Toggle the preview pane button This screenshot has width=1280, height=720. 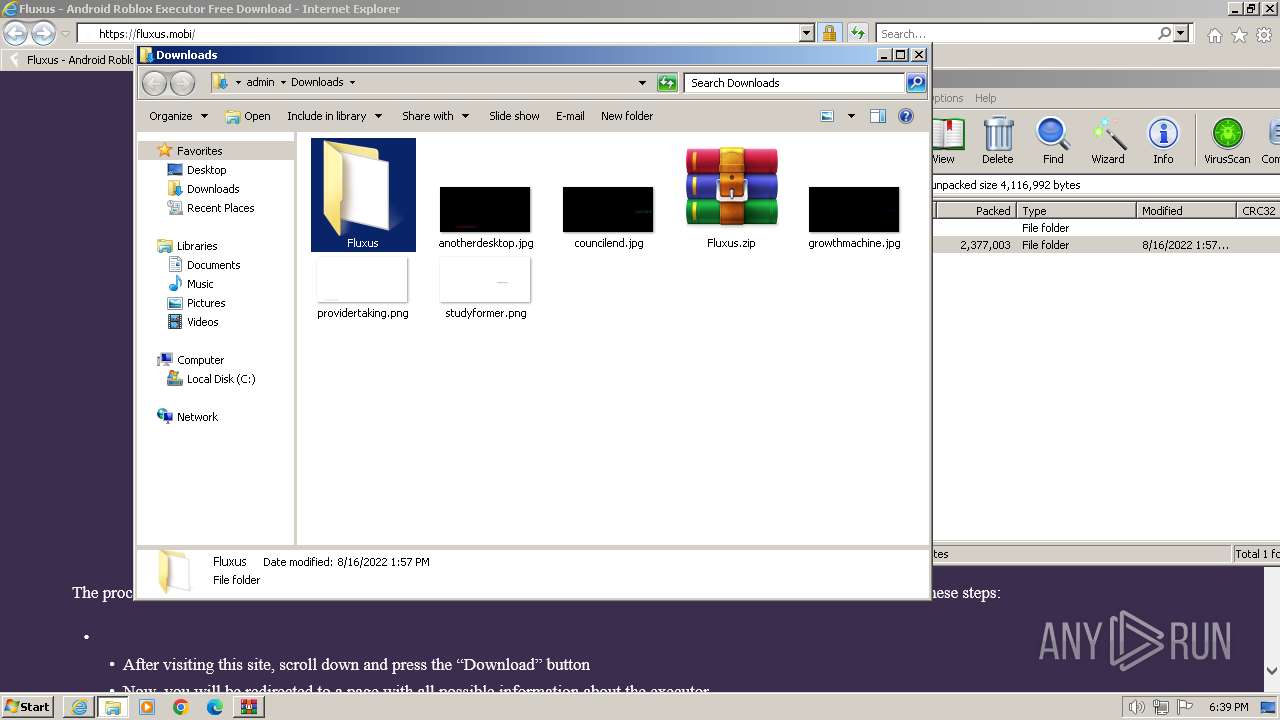[878, 116]
